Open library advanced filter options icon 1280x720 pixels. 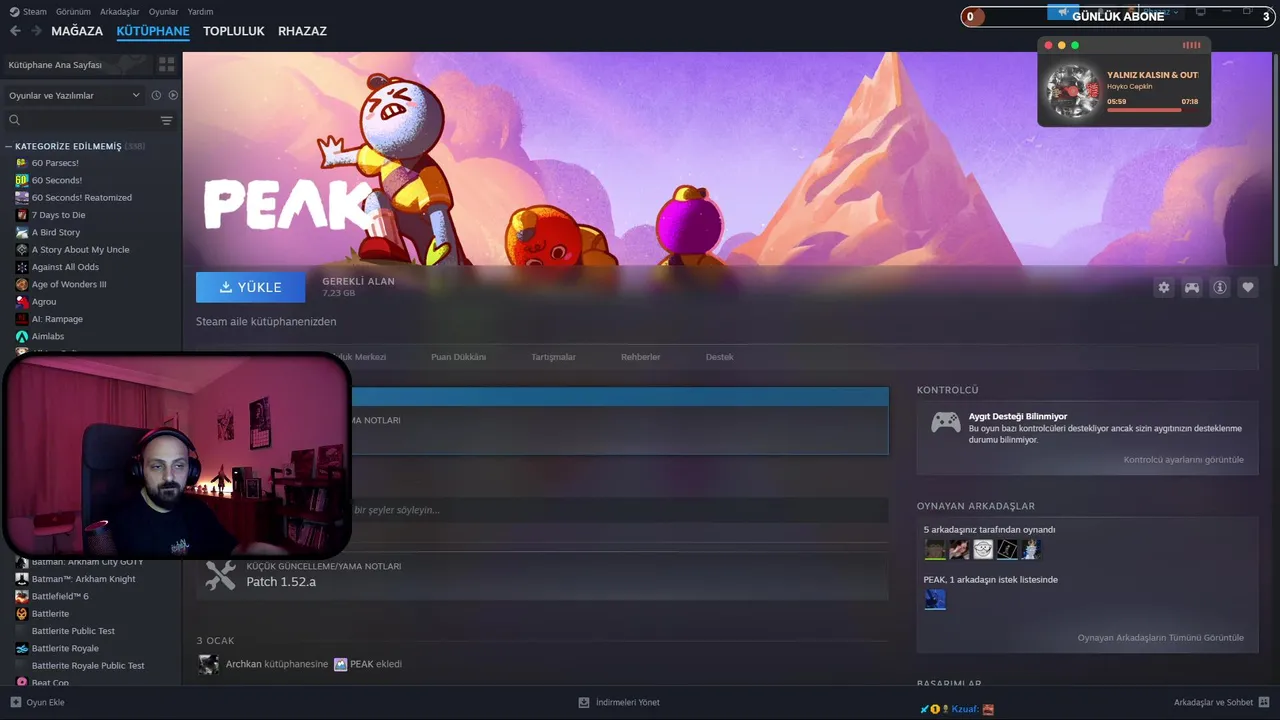click(167, 120)
